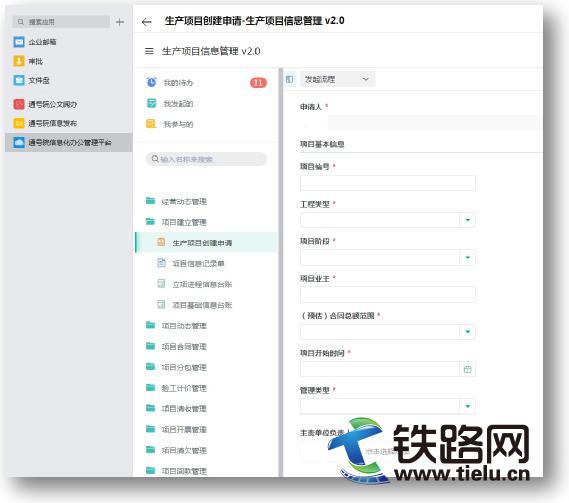
Task: Select 生产项目创建申请 in the tree
Action: (x=206, y=242)
